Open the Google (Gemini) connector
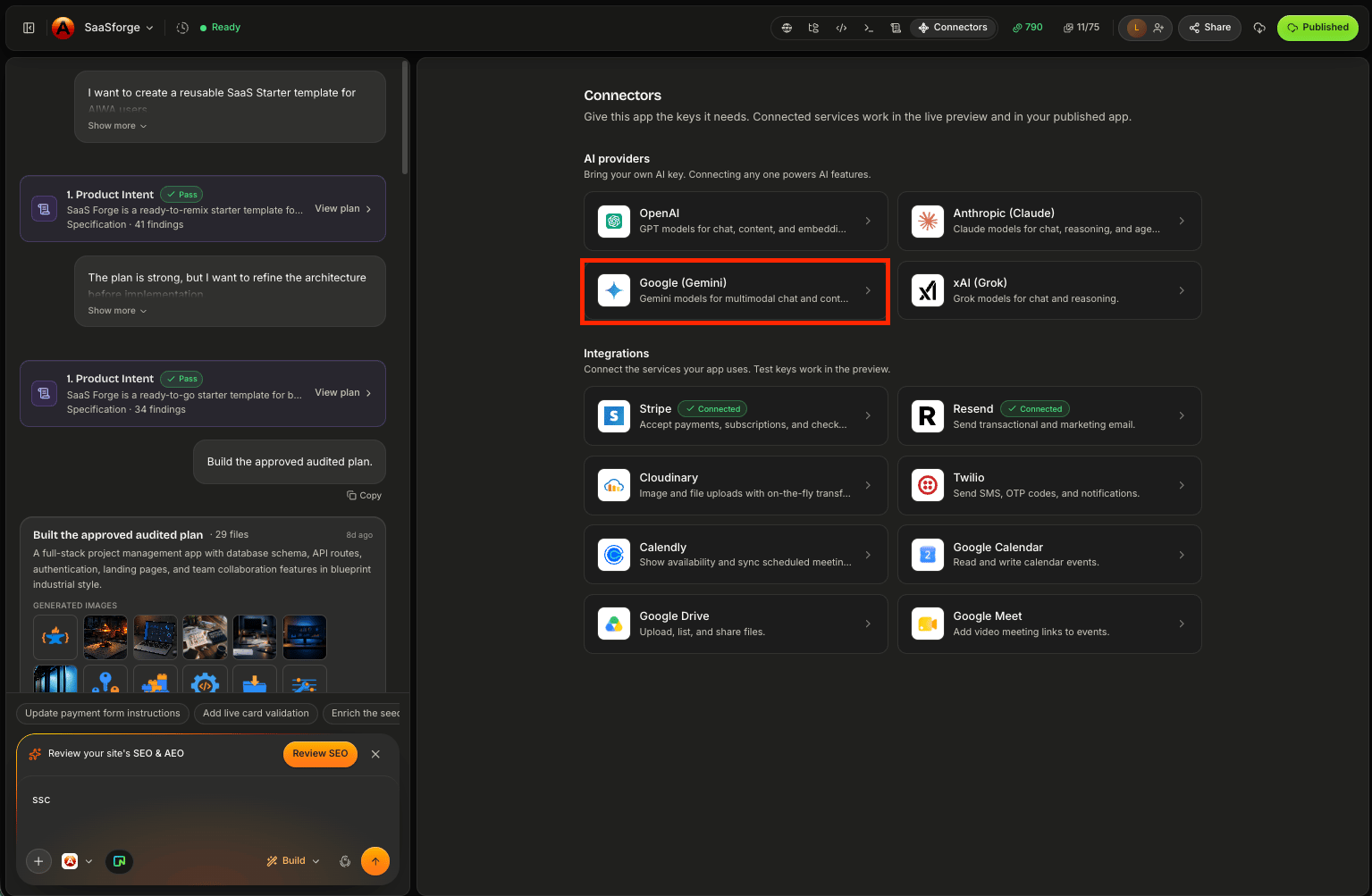 coord(736,290)
